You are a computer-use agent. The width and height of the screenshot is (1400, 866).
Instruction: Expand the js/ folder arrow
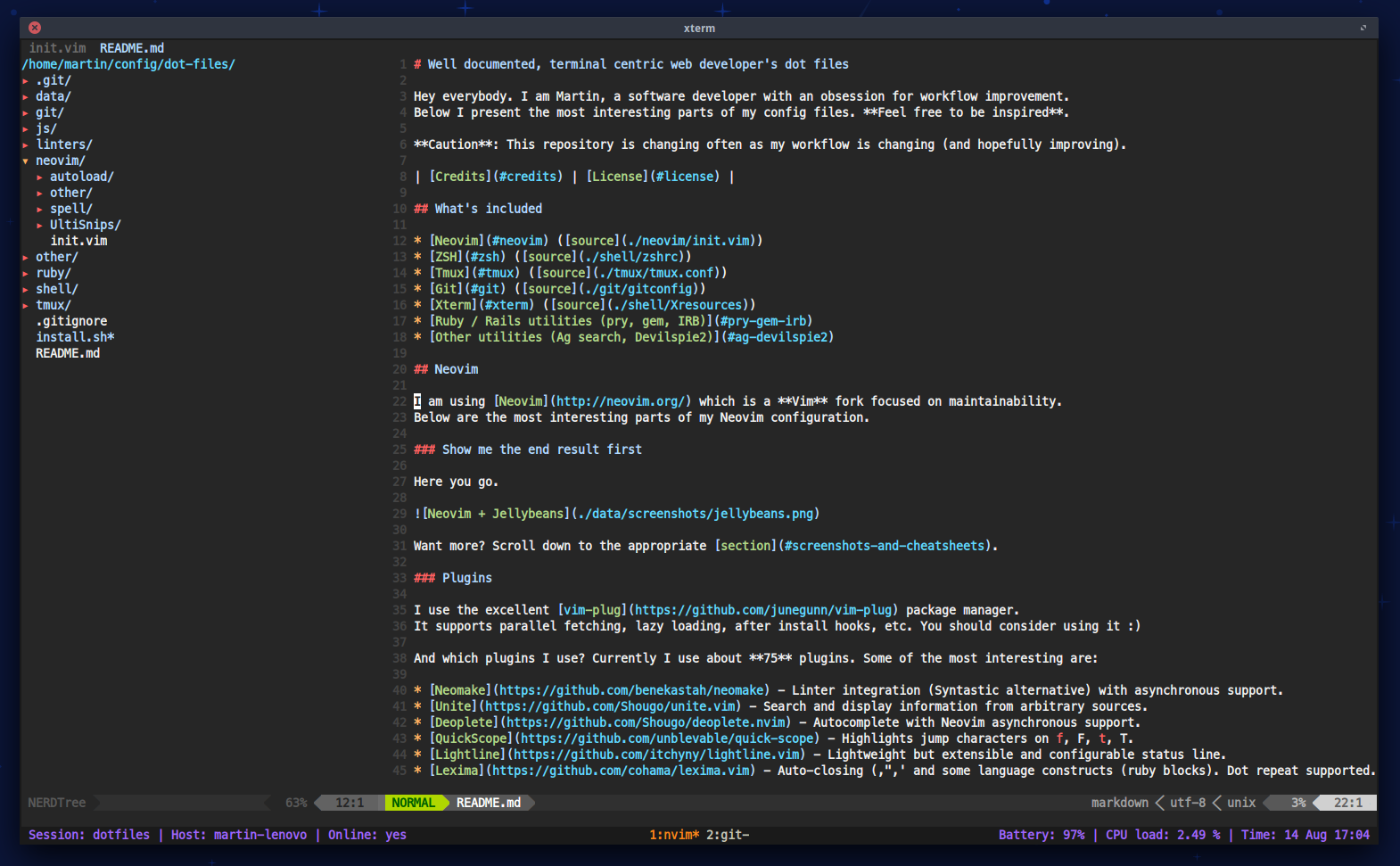point(26,129)
